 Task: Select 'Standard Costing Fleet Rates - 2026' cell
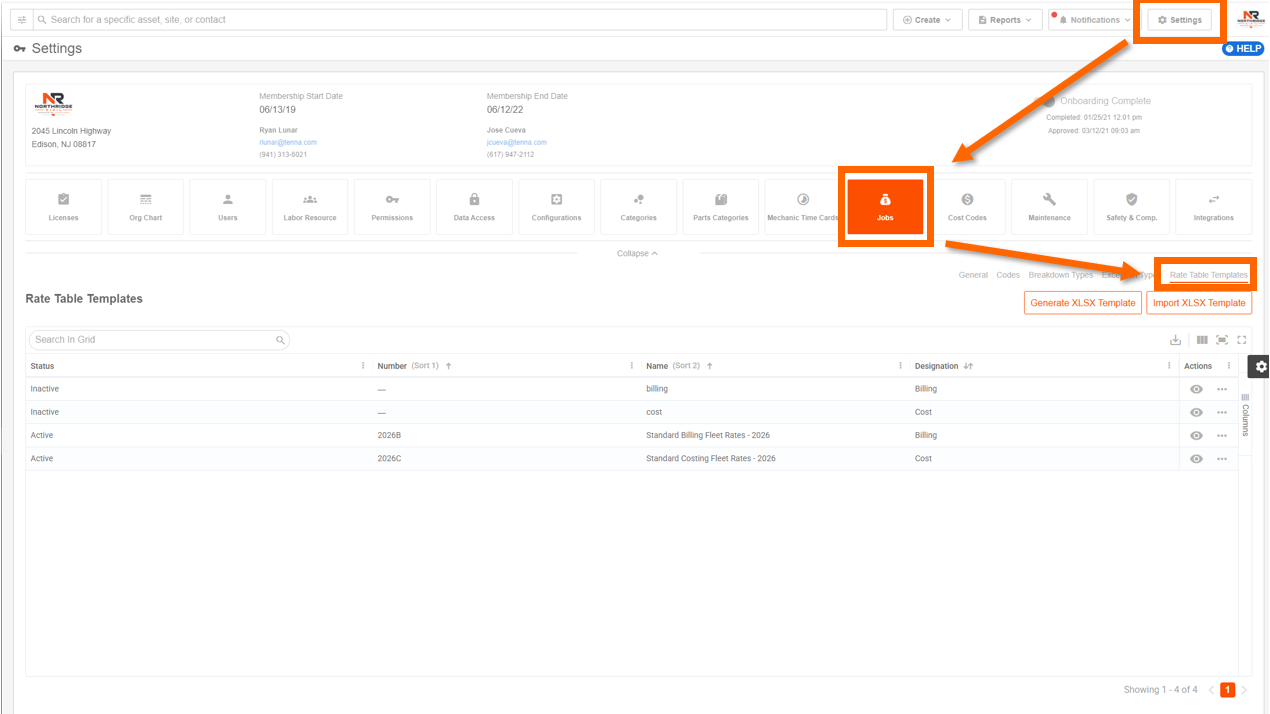click(711, 459)
